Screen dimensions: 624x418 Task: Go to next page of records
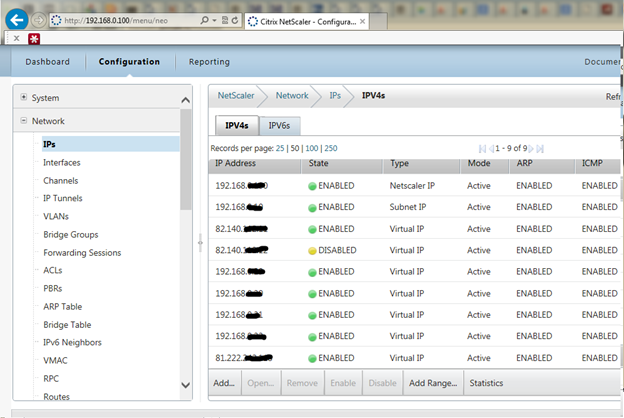[x=531, y=148]
